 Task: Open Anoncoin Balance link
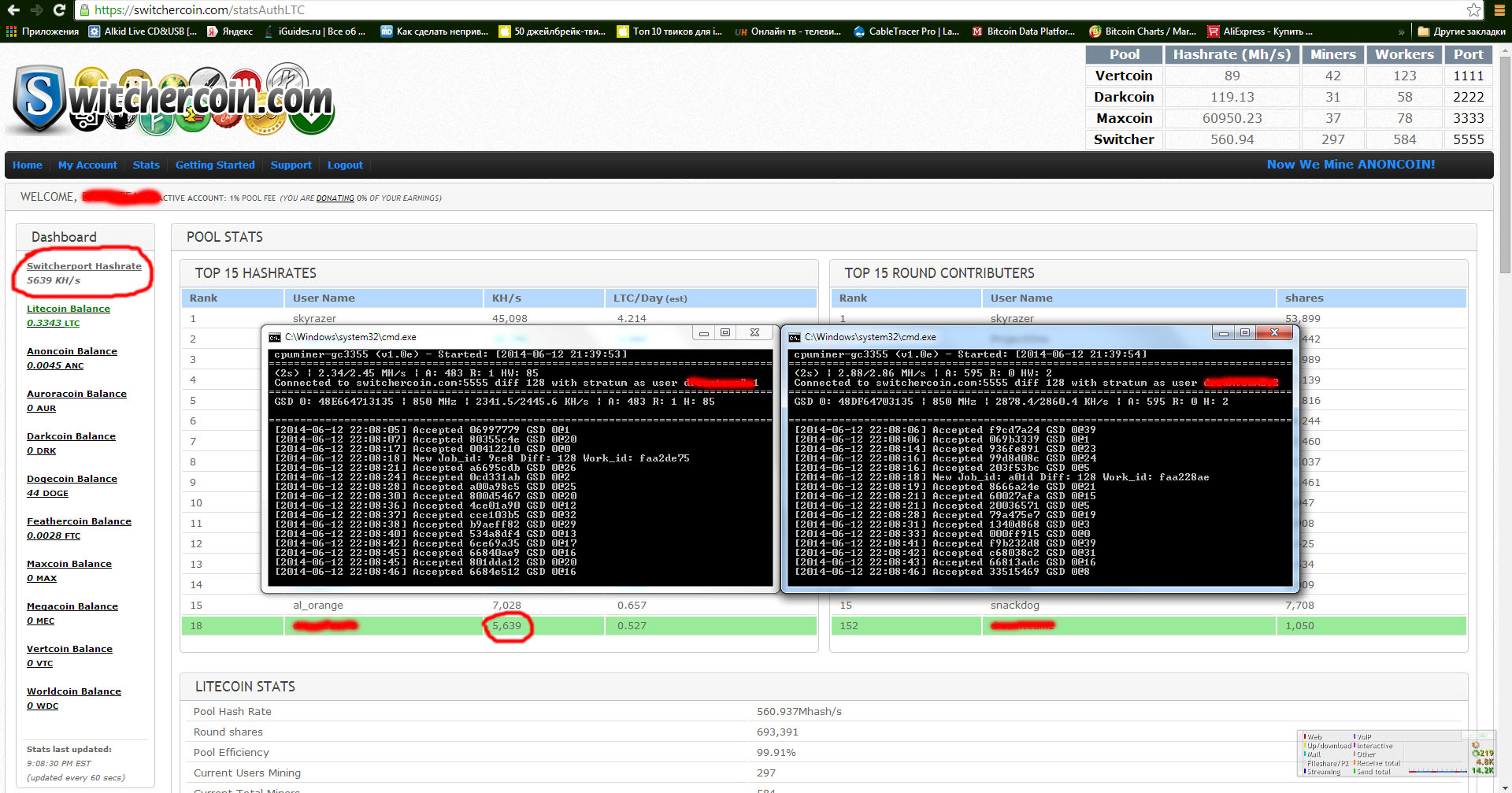click(x=72, y=351)
